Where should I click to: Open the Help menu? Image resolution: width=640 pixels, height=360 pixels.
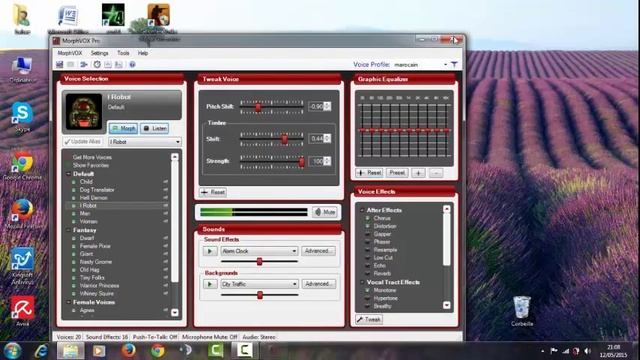pos(142,53)
